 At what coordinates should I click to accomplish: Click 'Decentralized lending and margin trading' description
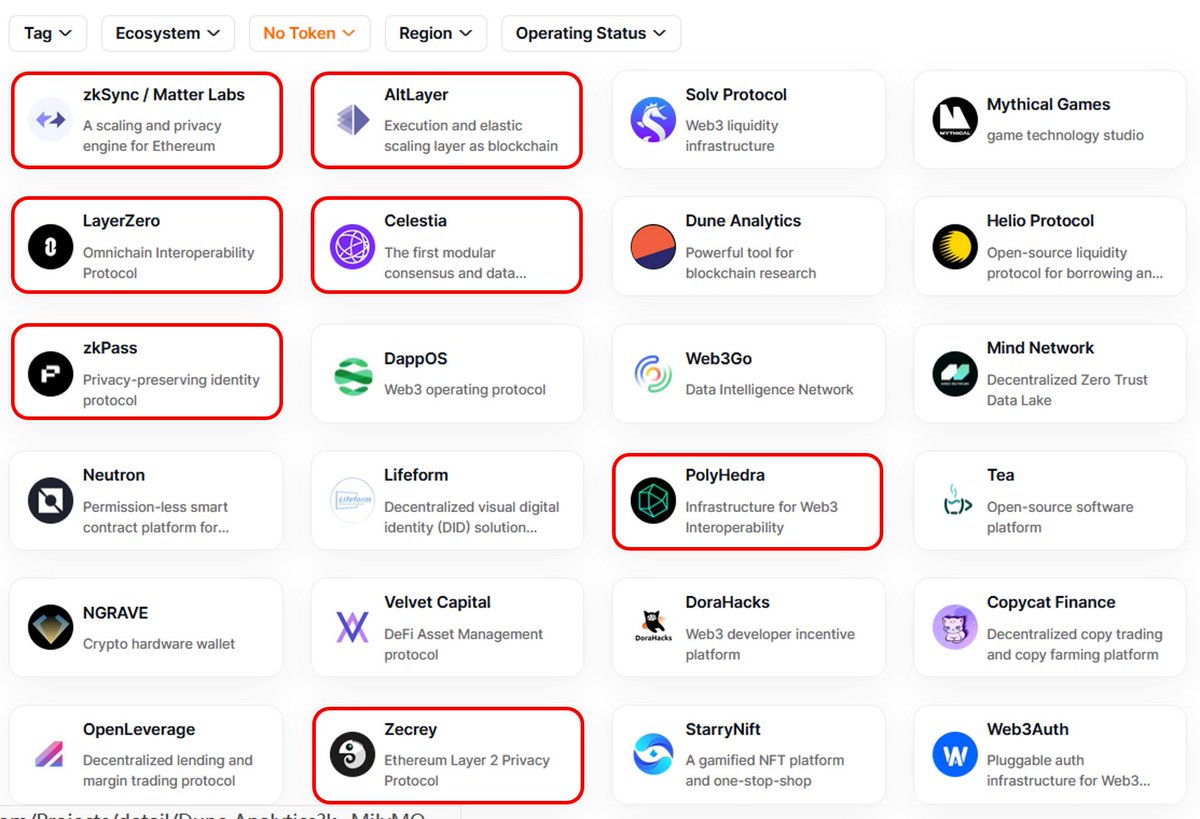tap(168, 771)
